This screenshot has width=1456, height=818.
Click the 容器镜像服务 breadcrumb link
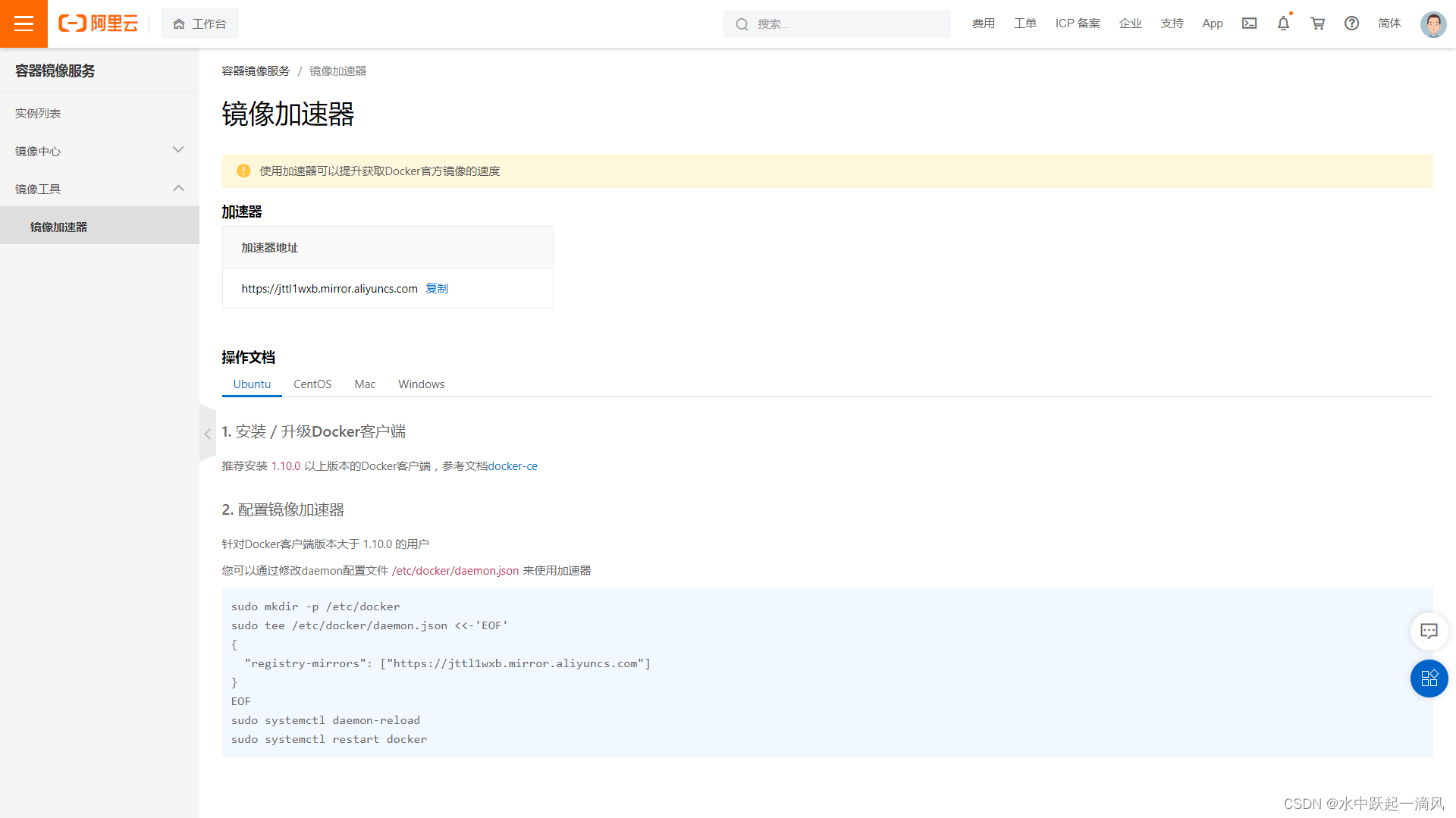point(256,71)
